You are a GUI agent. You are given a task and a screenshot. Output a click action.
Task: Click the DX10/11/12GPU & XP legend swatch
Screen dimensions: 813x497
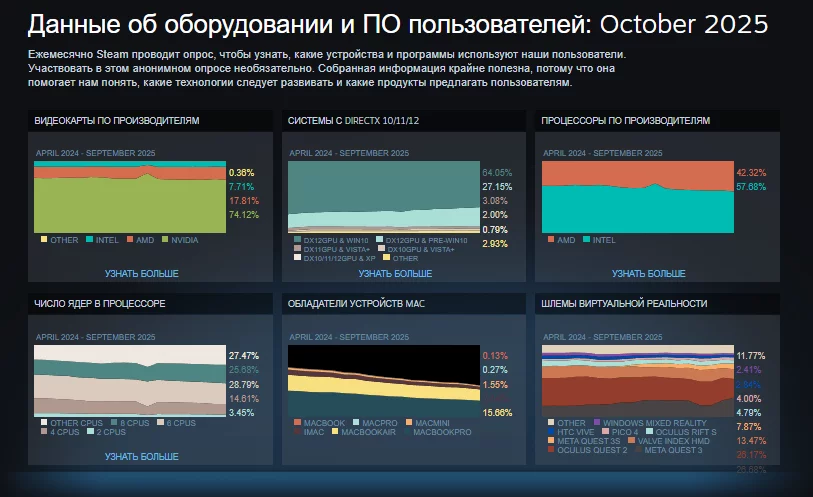click(x=297, y=258)
